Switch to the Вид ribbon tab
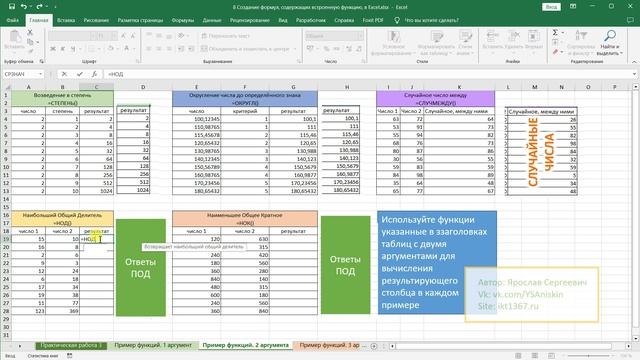This screenshot has width=640, height=360. point(282,20)
